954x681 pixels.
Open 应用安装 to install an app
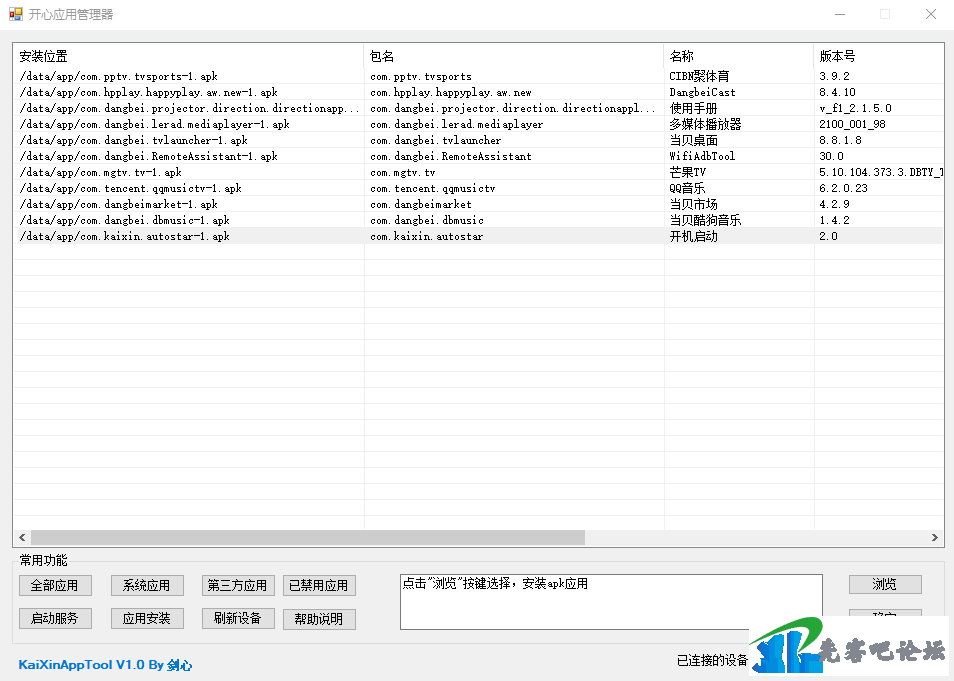coord(147,618)
